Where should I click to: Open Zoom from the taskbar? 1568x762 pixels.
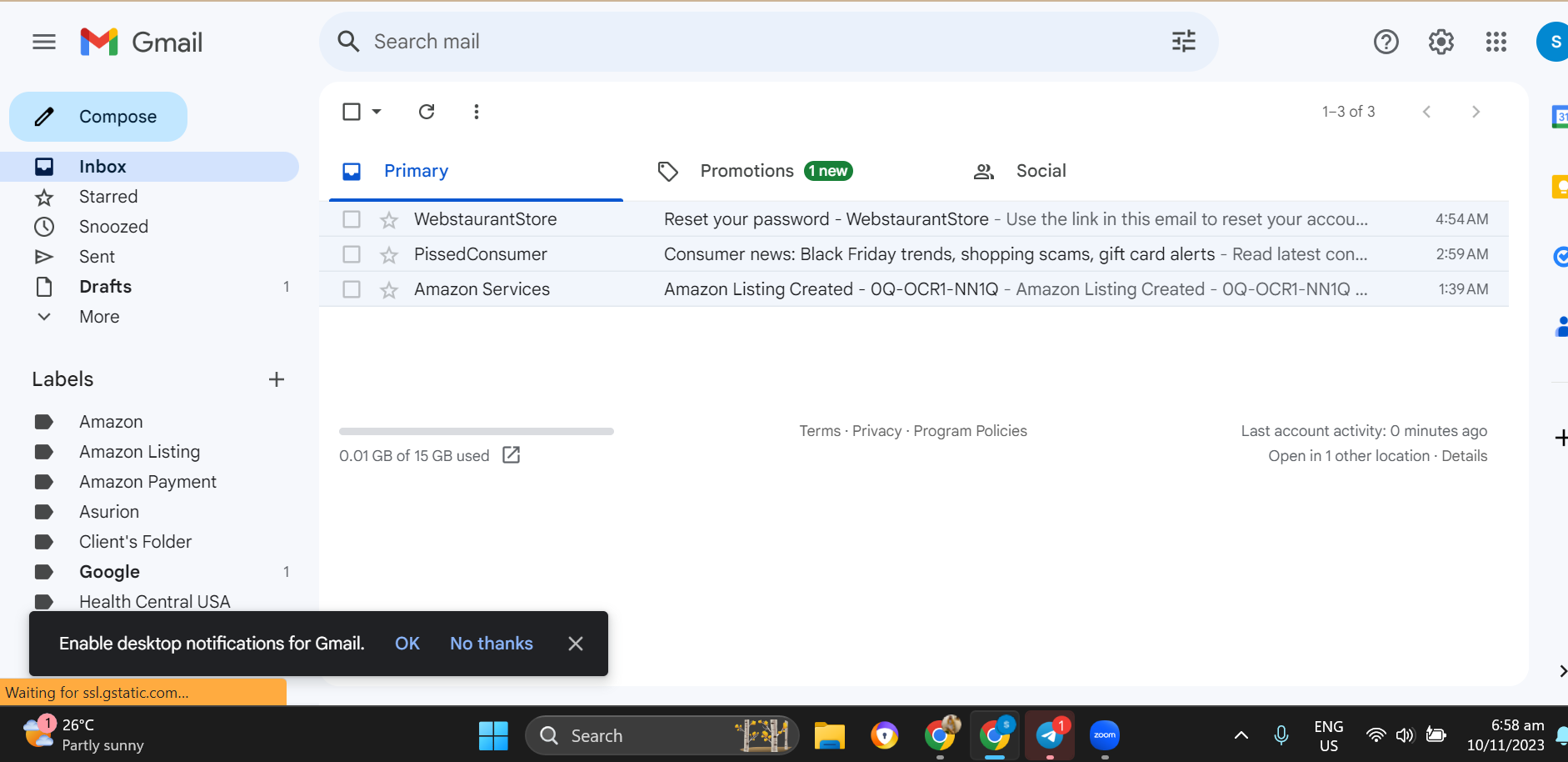[x=1105, y=735]
